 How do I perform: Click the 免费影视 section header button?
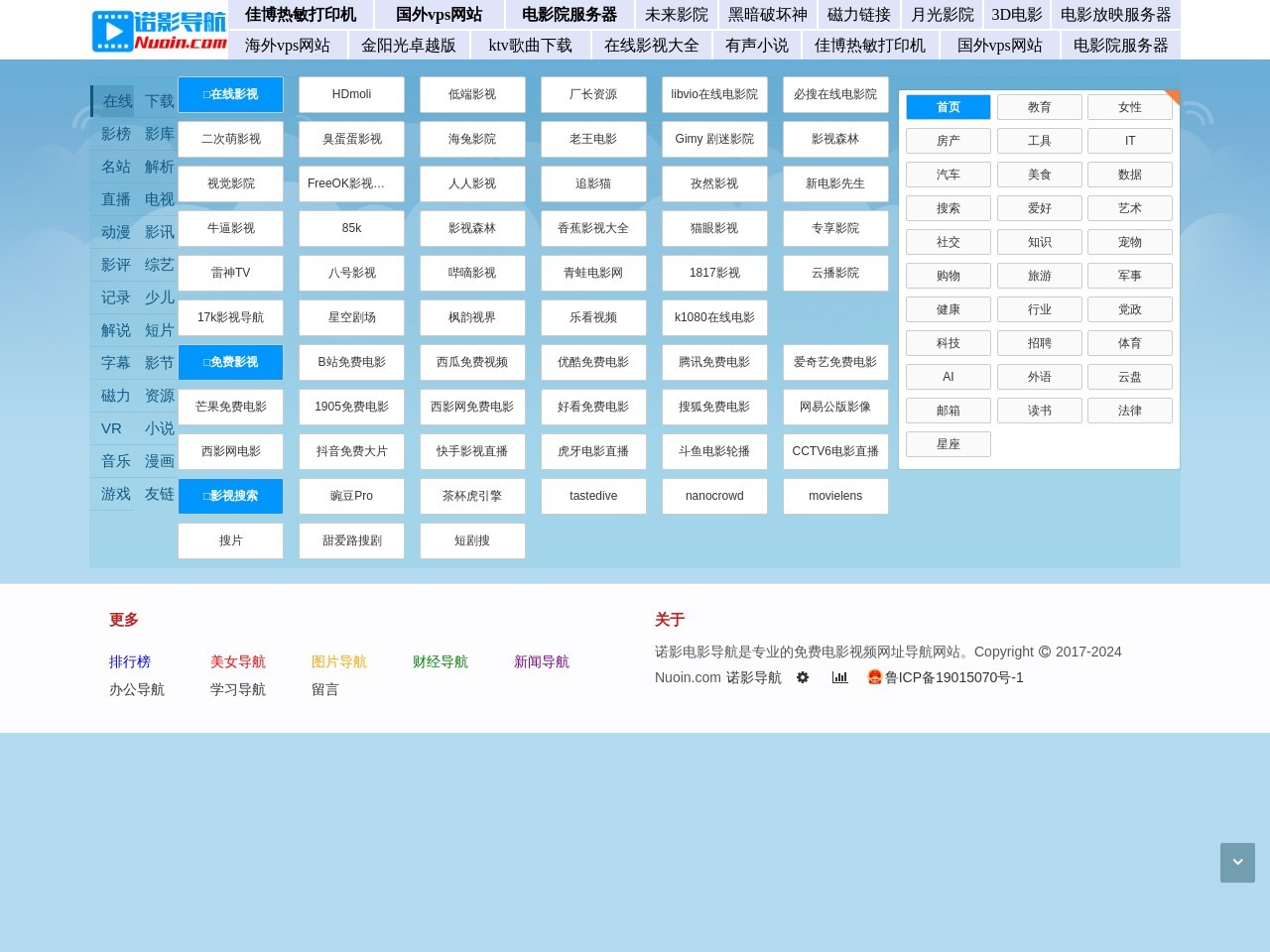tap(230, 362)
